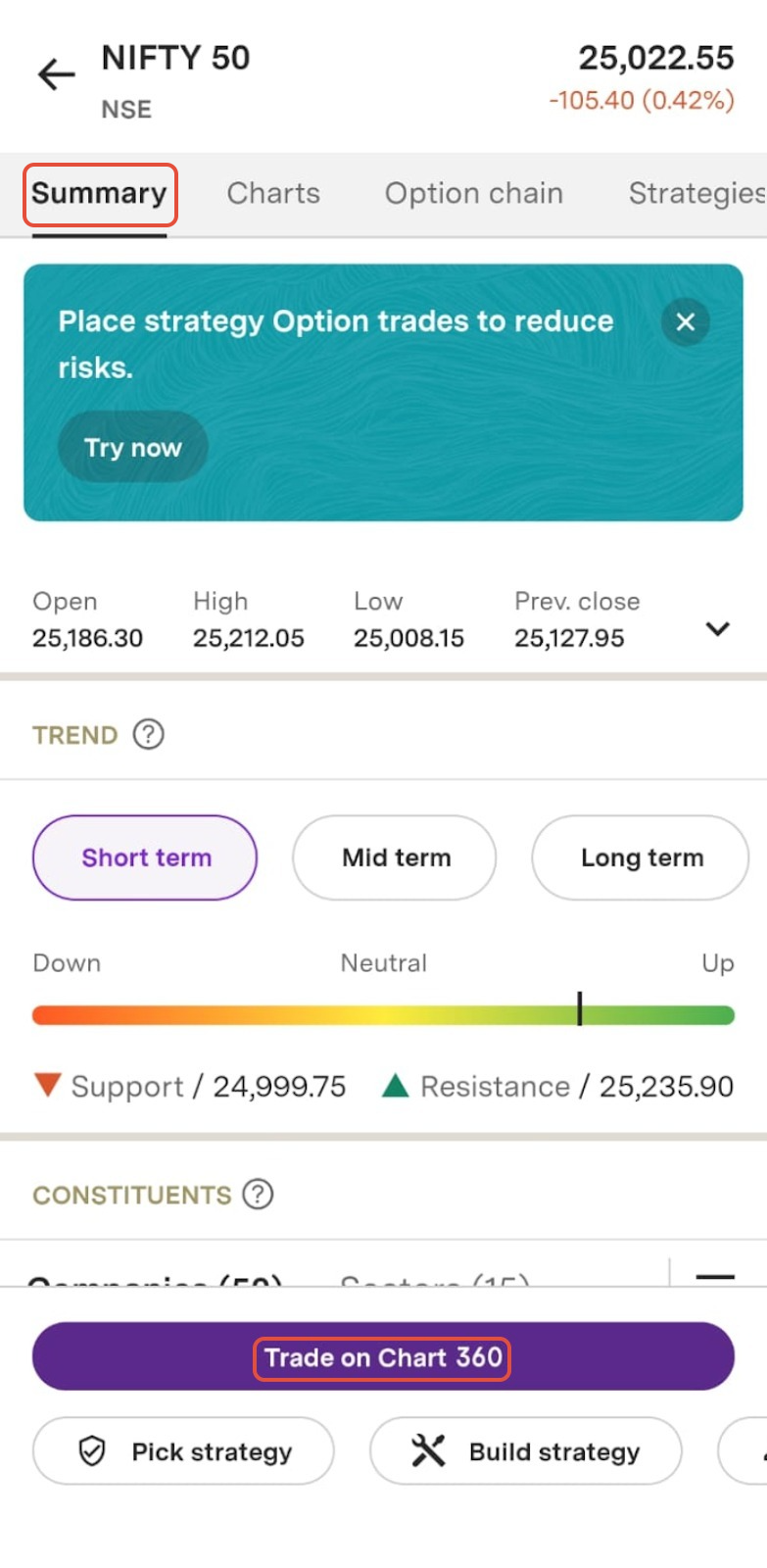Open the Constituents help question icon
The height and width of the screenshot is (1568, 767).
258,1195
